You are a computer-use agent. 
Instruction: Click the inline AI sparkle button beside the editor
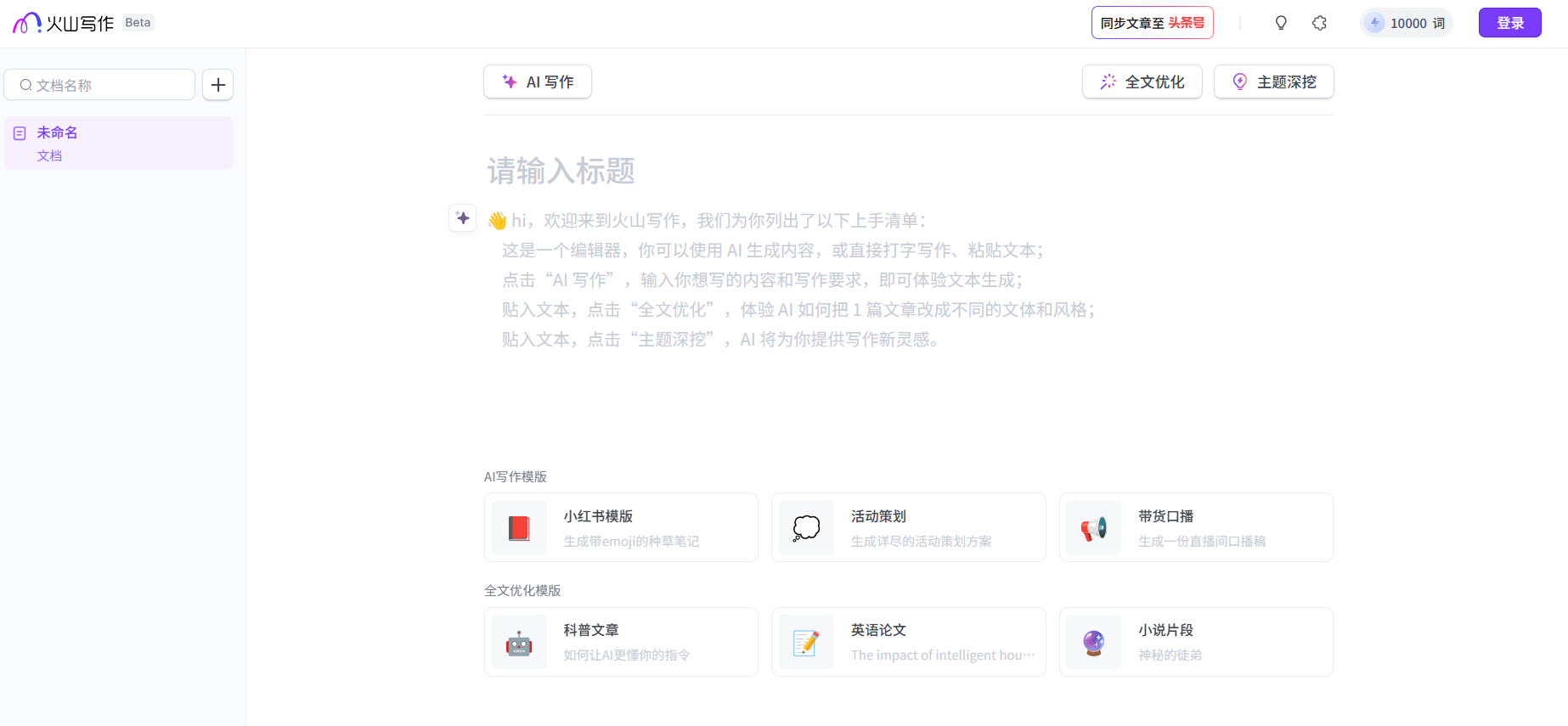[x=463, y=218]
